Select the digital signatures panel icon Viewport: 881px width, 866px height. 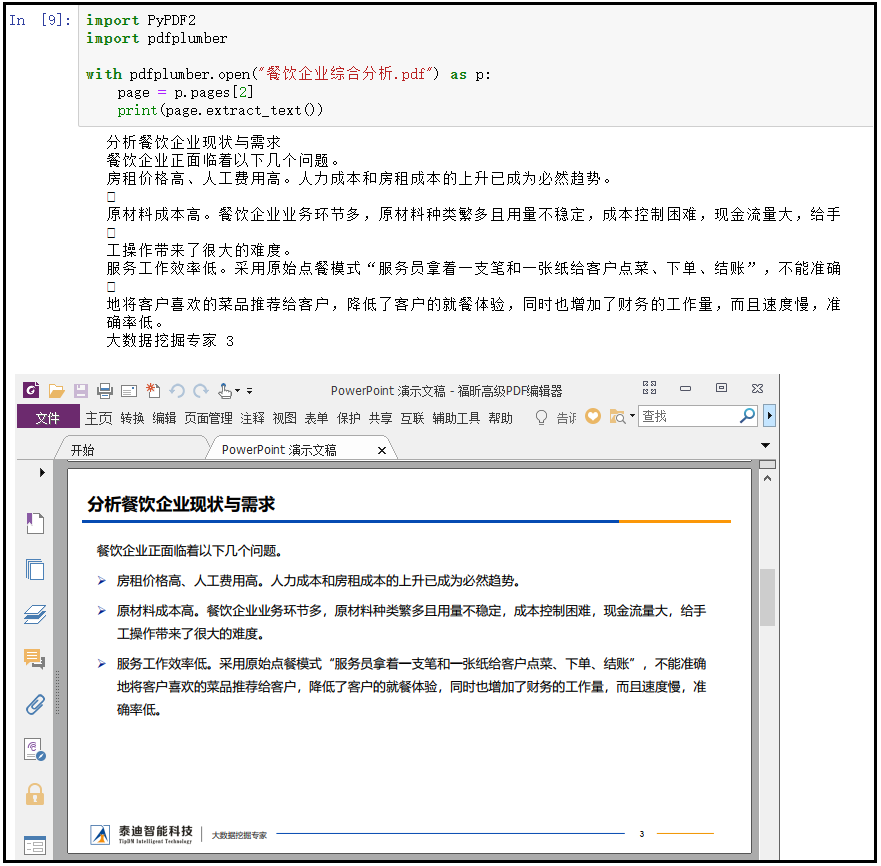[35, 750]
